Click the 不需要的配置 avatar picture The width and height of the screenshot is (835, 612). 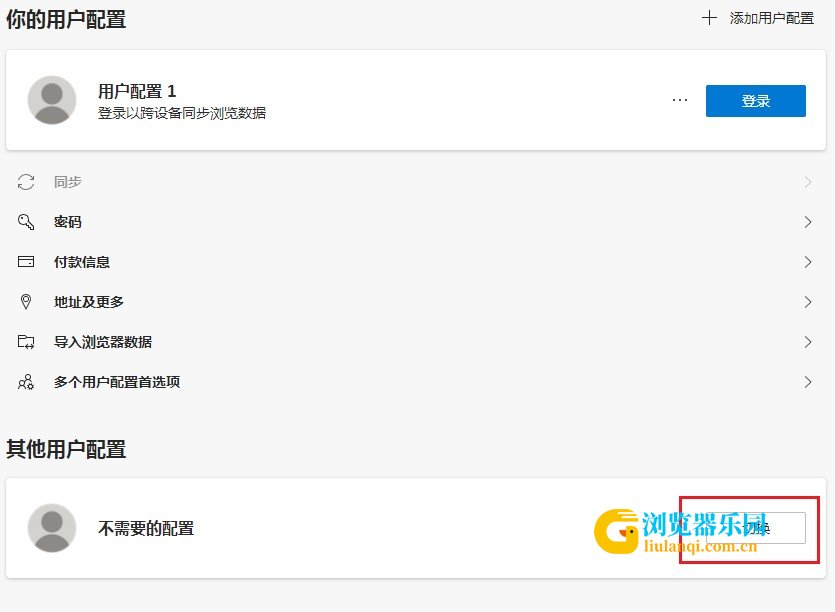(52, 528)
